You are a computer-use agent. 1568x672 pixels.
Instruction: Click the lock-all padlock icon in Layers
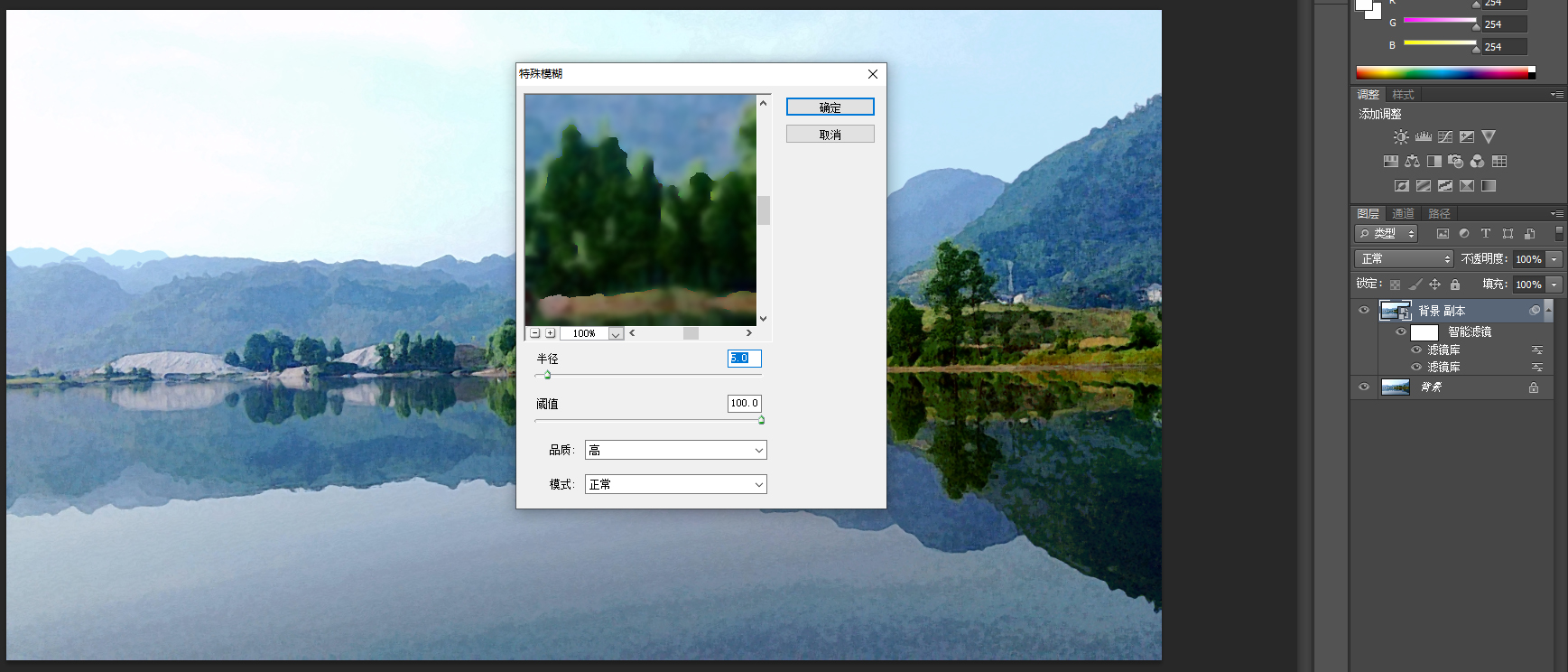coord(1455,285)
